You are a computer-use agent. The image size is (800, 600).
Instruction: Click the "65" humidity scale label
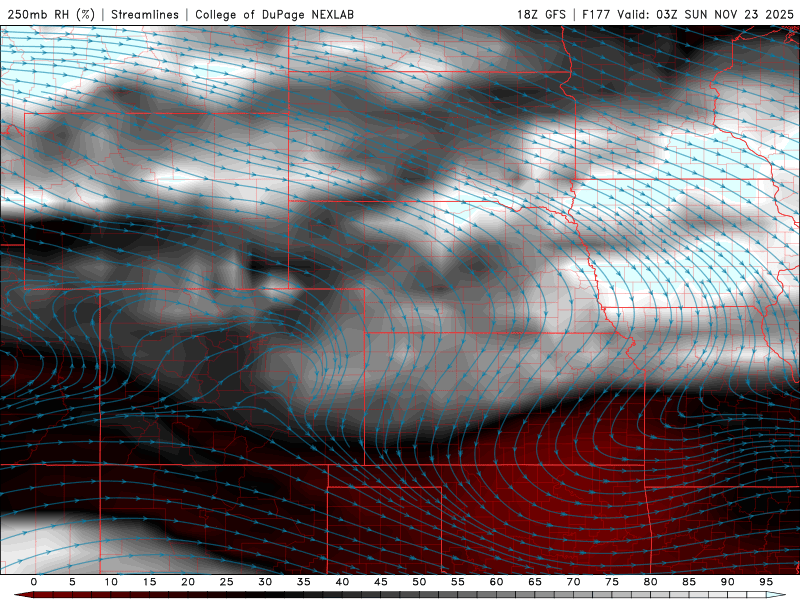tap(535, 582)
